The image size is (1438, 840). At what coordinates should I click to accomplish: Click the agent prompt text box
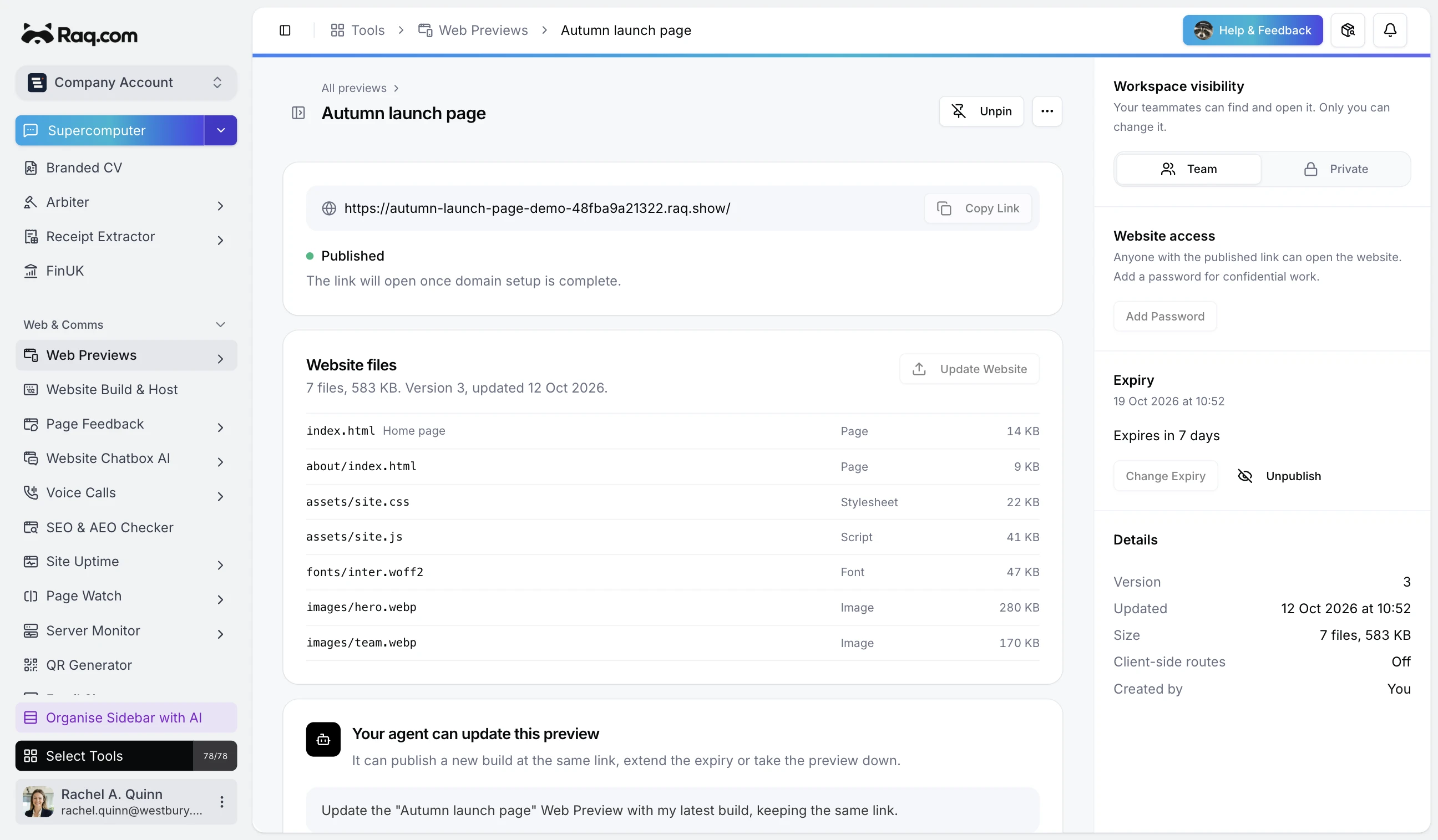672,810
